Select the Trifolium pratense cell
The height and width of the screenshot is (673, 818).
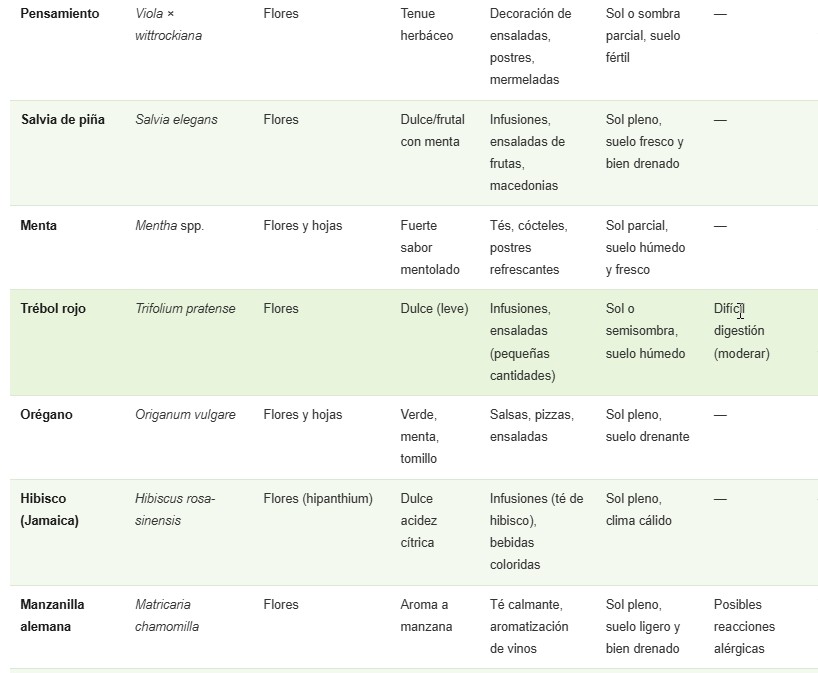click(x=185, y=309)
